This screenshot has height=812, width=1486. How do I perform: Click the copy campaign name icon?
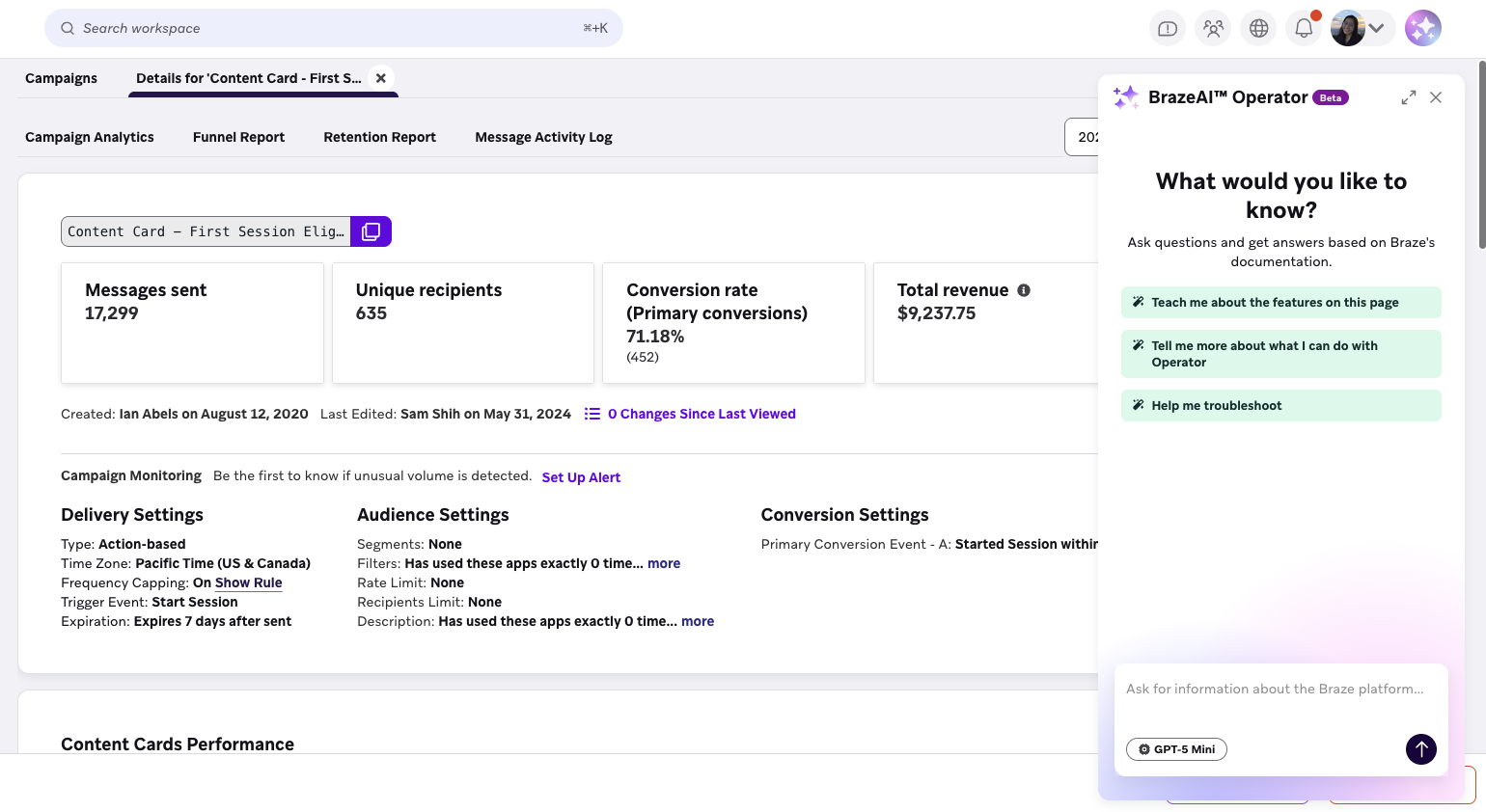371,231
